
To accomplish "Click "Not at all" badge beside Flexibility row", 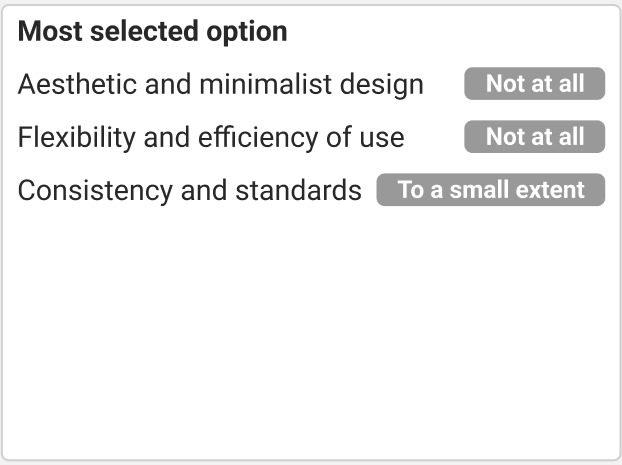I will coord(534,136).
